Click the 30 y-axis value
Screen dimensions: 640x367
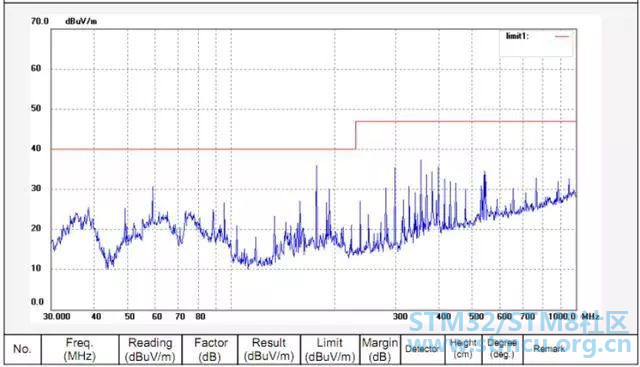(x=36, y=188)
